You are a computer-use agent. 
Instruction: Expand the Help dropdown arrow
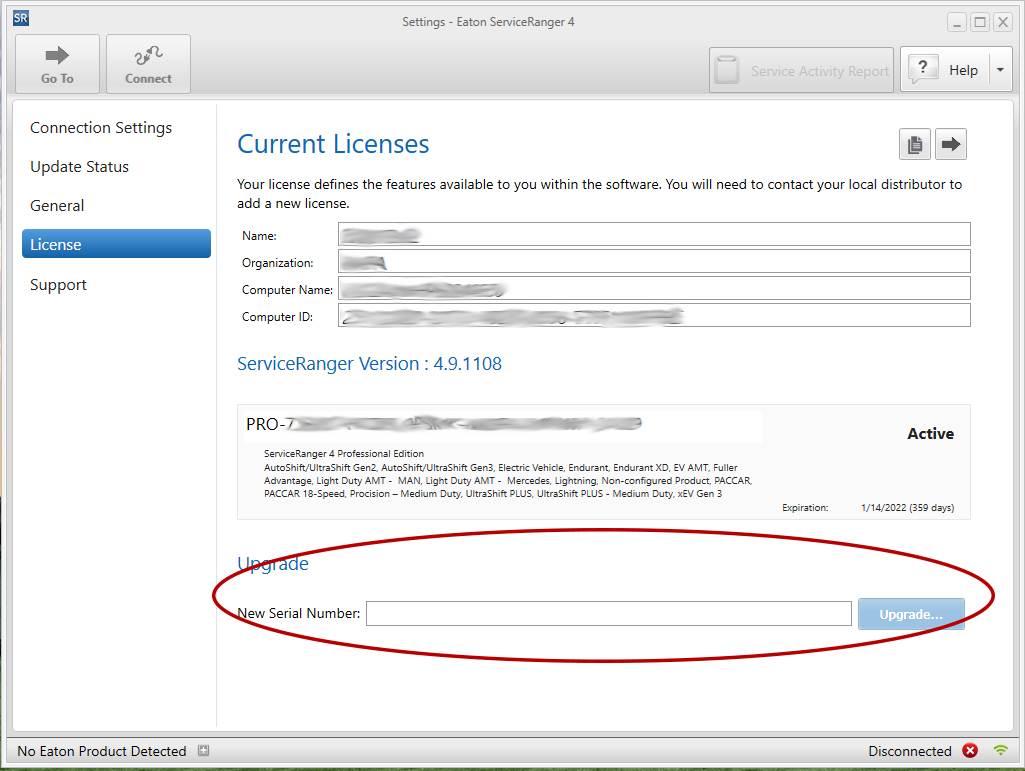1000,69
